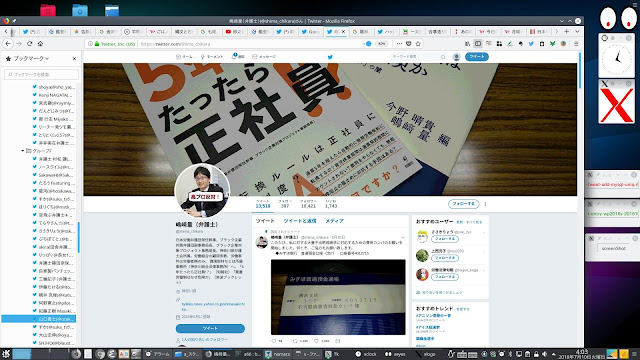Open Firefox hamburger application menu
Screen dimensions: 640x360
[576, 44]
